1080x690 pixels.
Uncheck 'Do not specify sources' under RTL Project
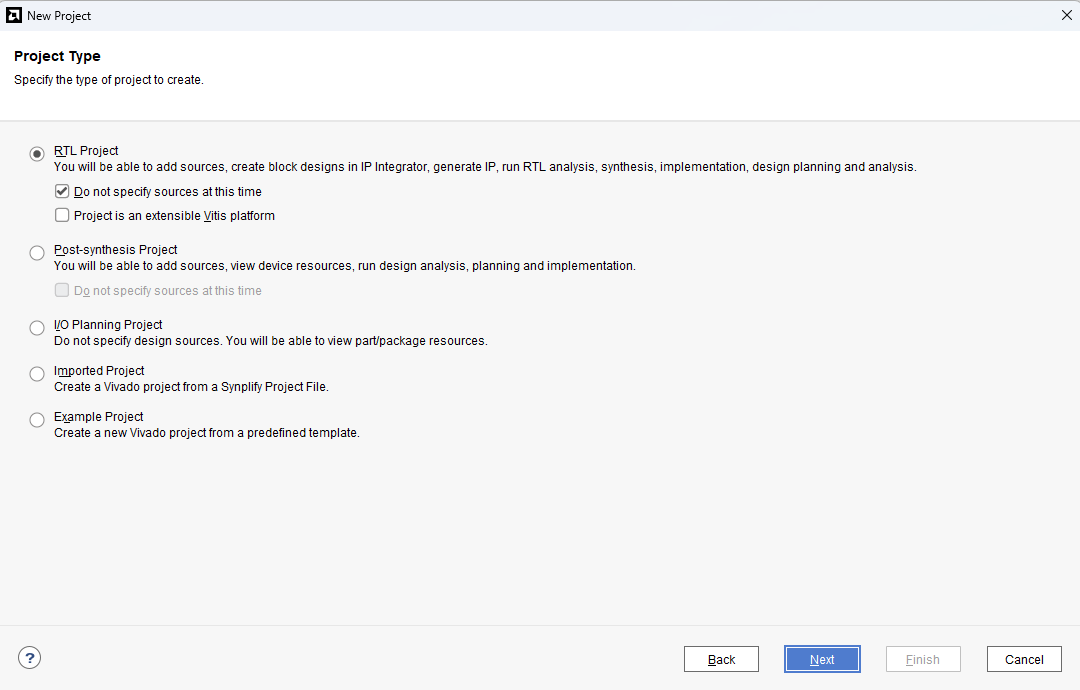[63, 191]
